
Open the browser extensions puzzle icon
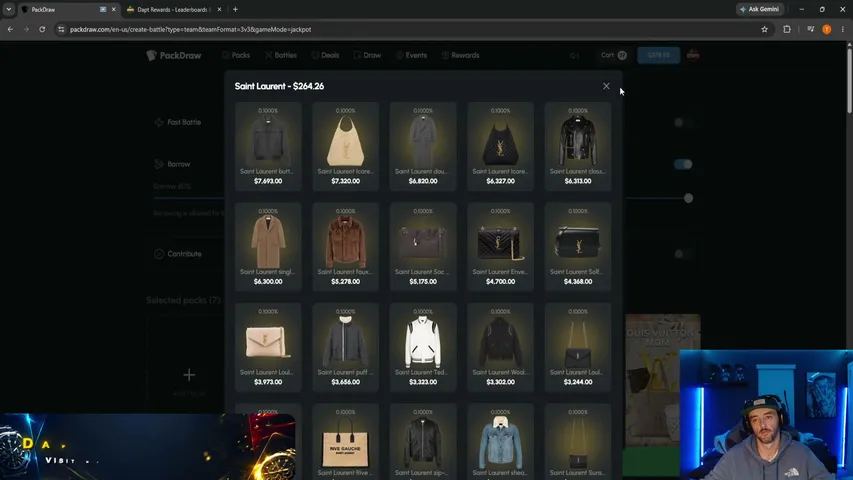[787, 29]
